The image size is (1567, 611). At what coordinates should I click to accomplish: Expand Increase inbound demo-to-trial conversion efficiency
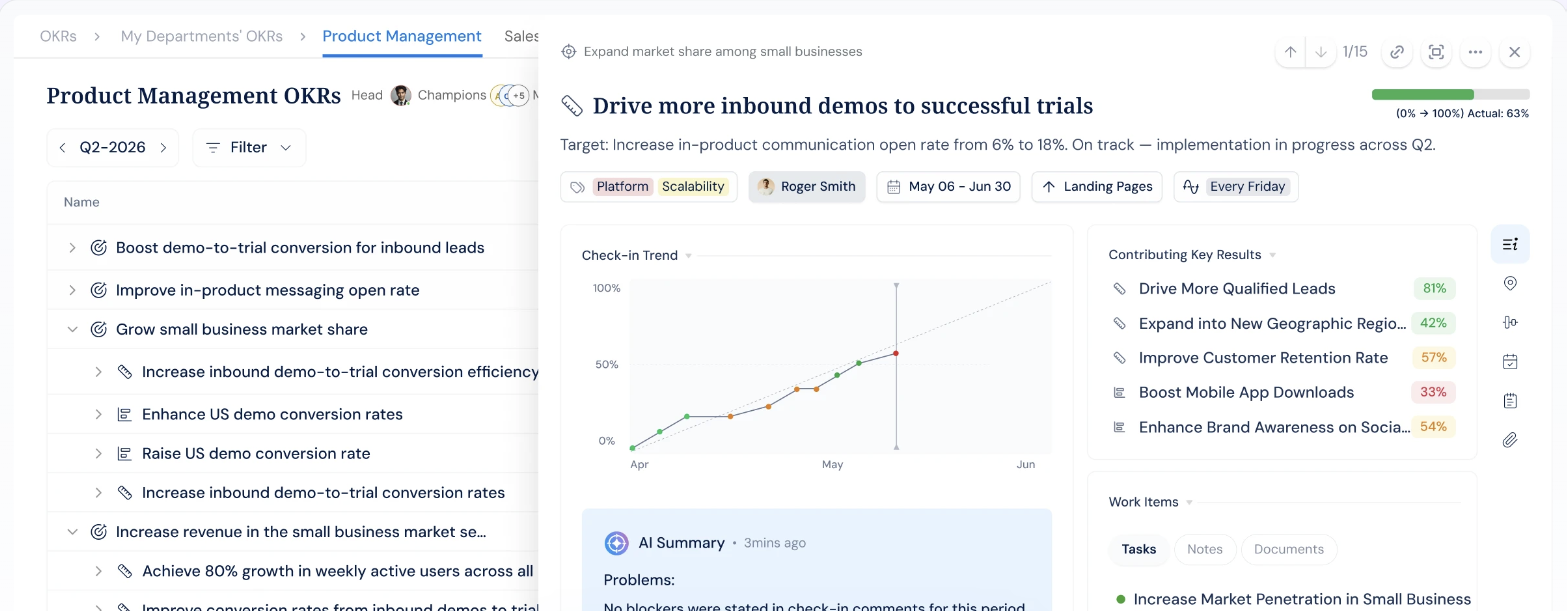coord(98,372)
